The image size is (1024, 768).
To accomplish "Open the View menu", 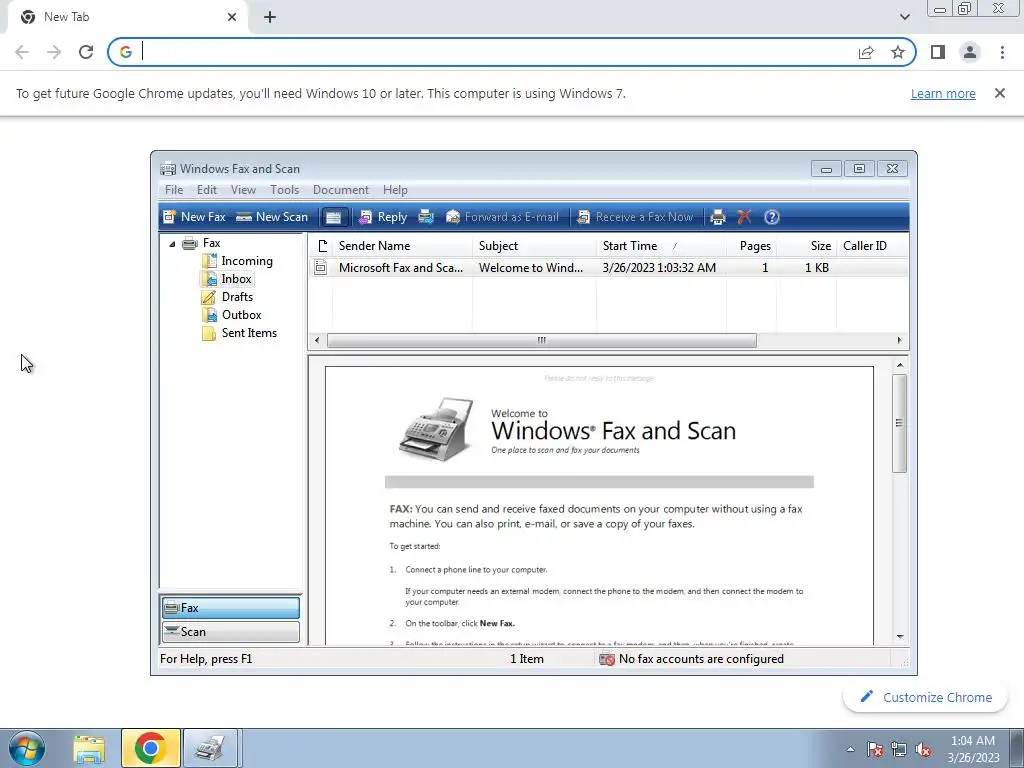I will tap(243, 190).
